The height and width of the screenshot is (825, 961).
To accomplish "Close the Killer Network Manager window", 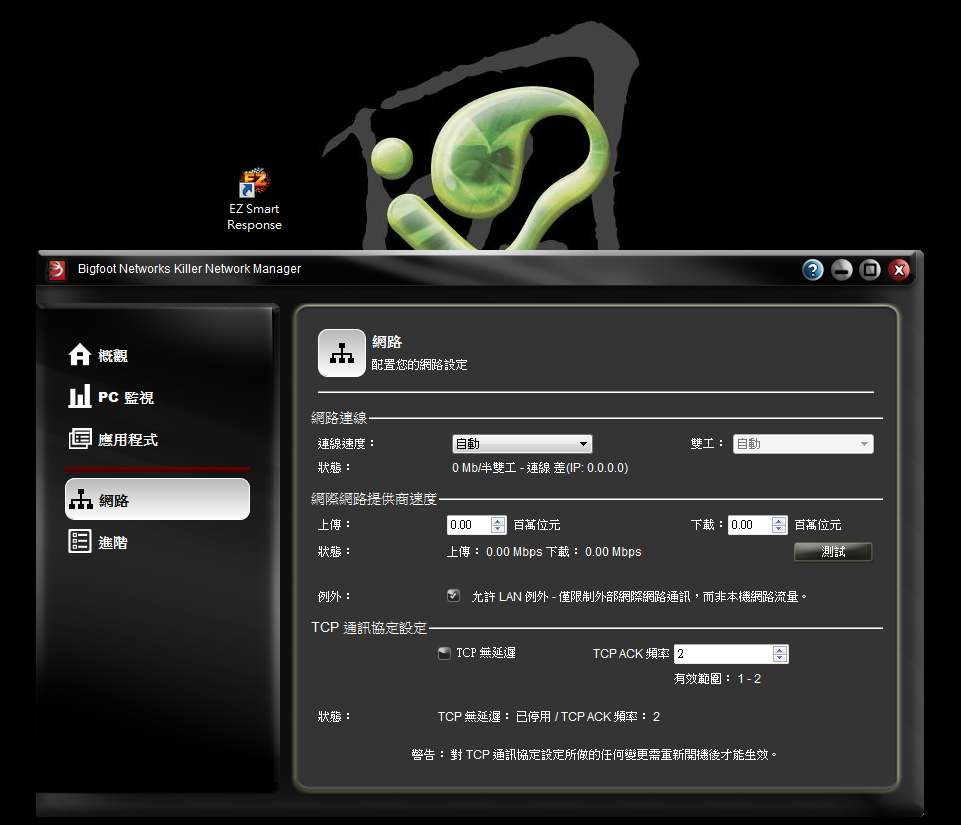I will click(898, 270).
